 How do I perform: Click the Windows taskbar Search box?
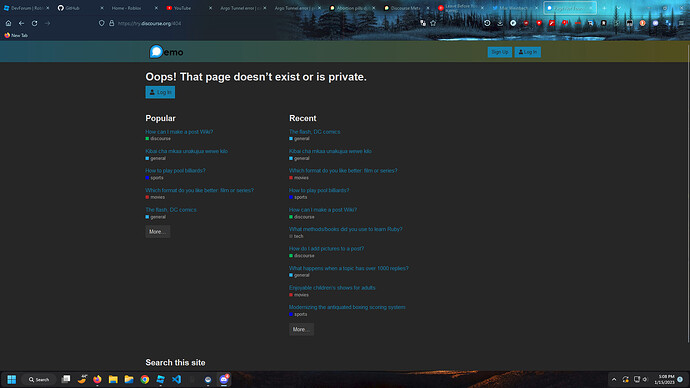(40, 379)
